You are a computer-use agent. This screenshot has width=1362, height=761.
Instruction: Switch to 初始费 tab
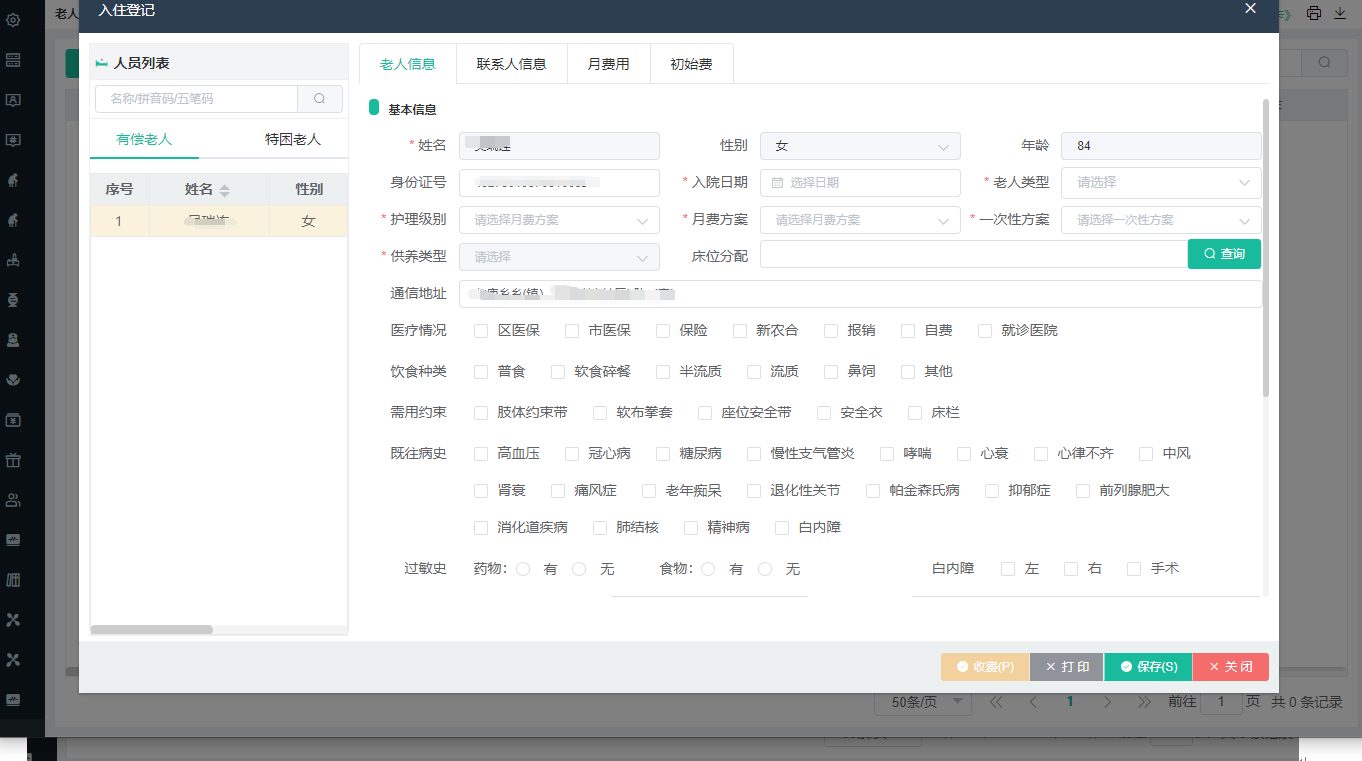[691, 64]
